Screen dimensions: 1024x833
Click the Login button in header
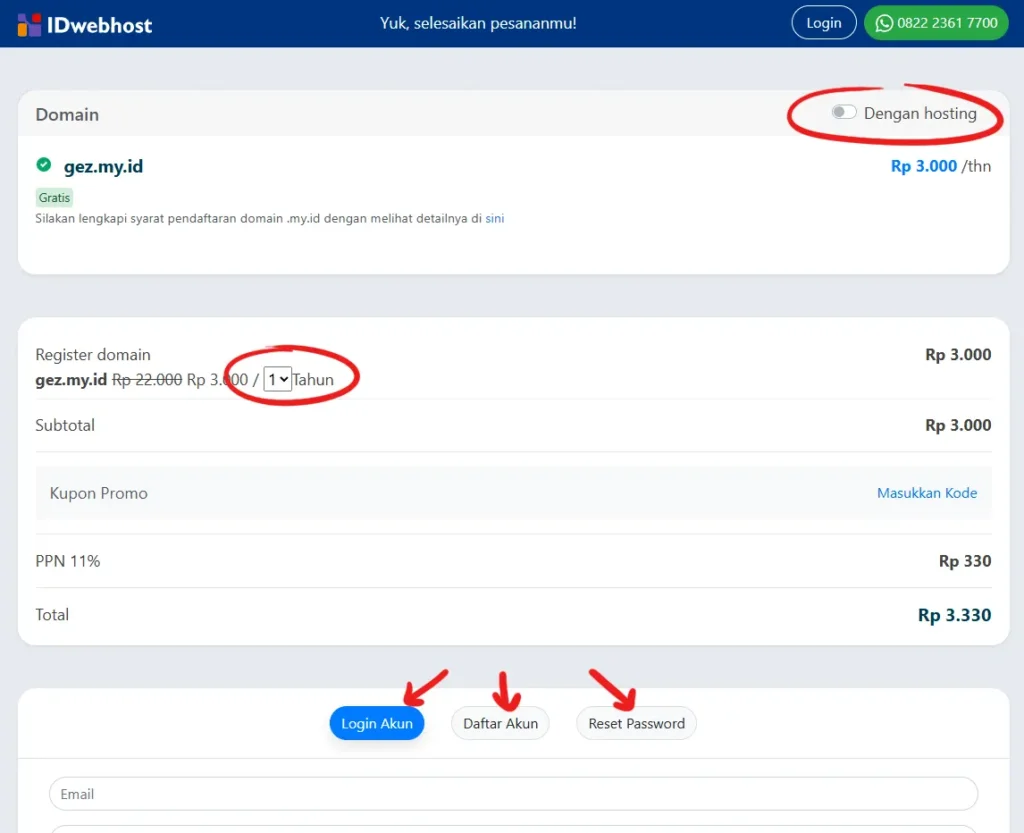point(824,23)
